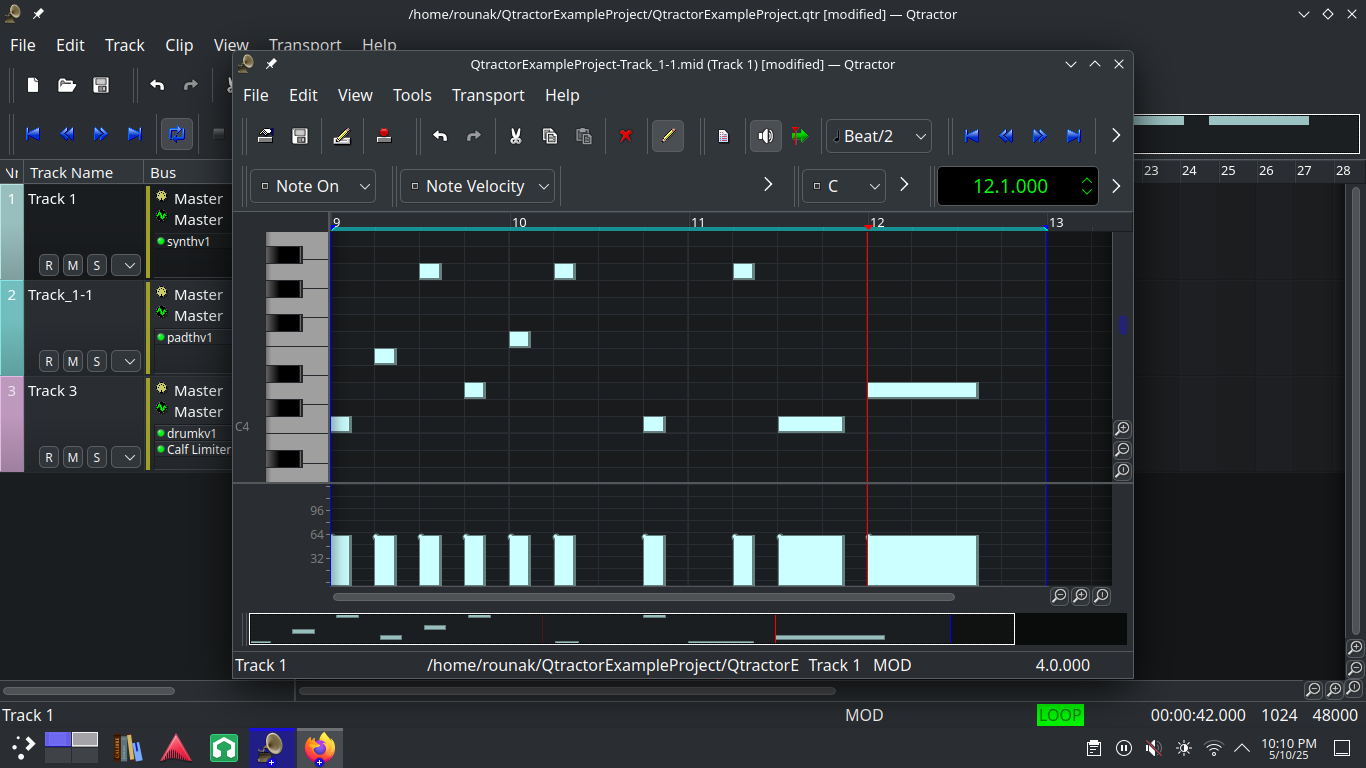Expand the Note On event type dropdown
The width and height of the screenshot is (1366, 768).
(x=312, y=186)
